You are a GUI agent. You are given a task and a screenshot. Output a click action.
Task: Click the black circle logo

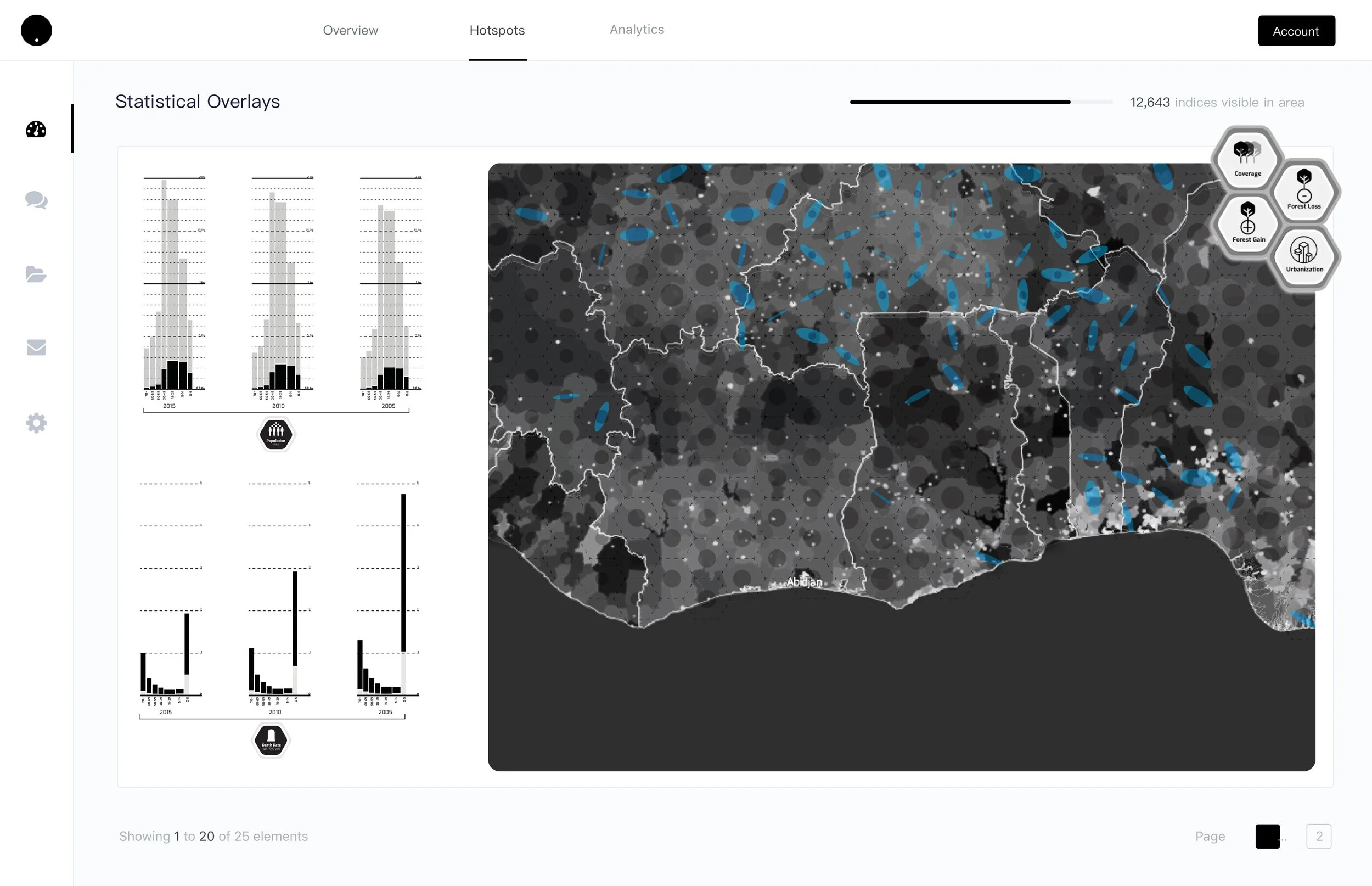click(x=36, y=31)
